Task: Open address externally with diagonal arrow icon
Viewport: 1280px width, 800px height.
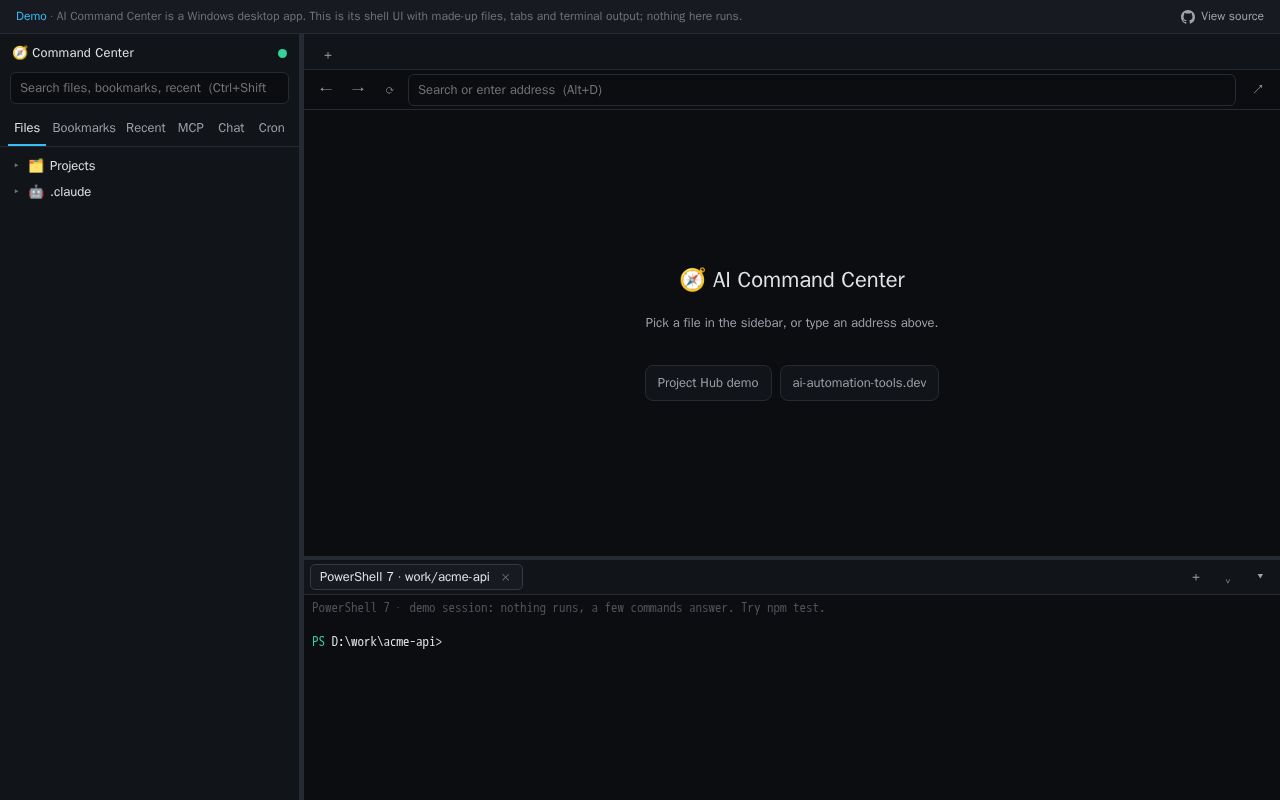Action: click(x=1257, y=89)
